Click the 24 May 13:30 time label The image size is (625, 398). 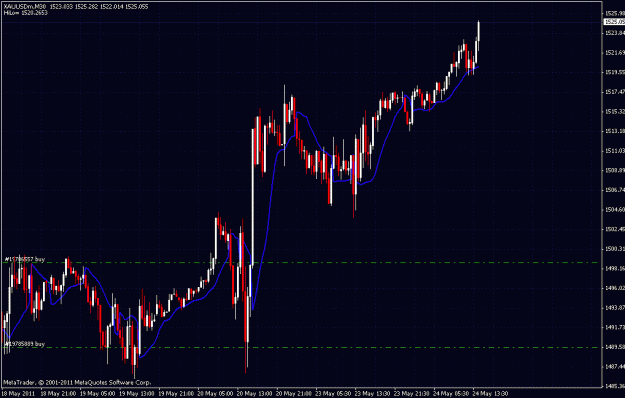coord(490,394)
